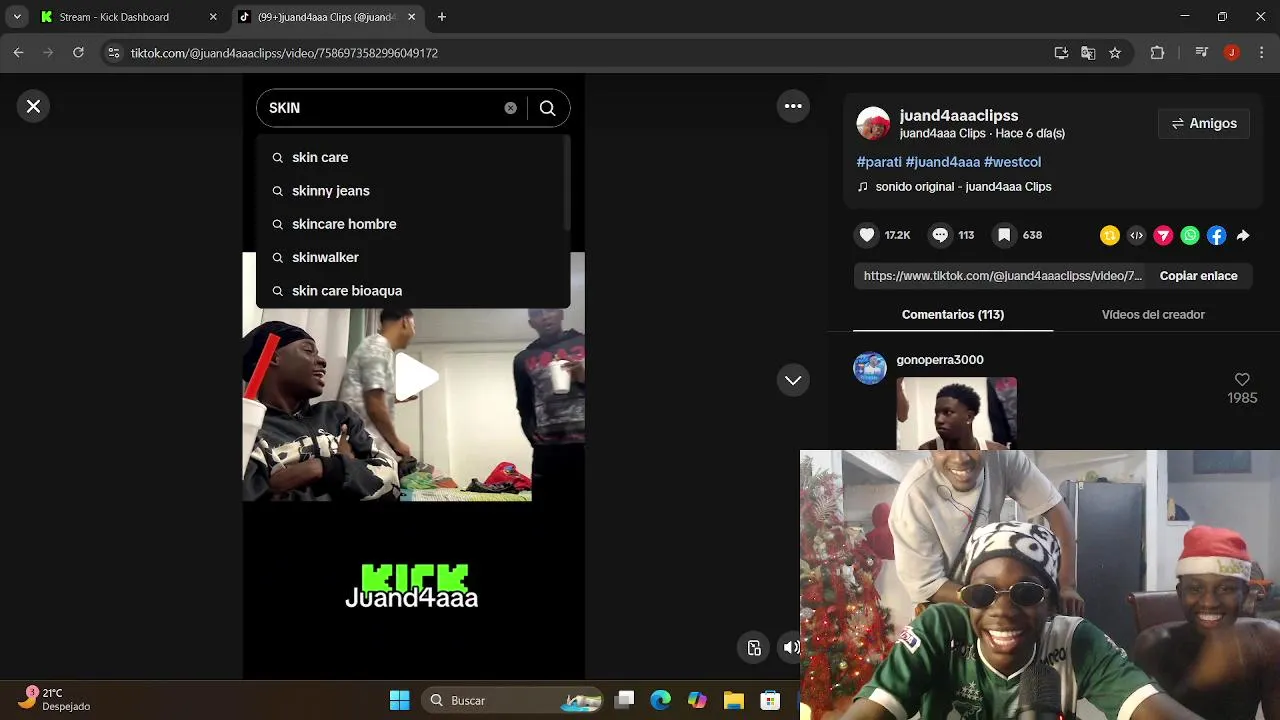Viewport: 1280px width, 720px height.
Task: Go to next video with down chevron
Action: pos(793,380)
